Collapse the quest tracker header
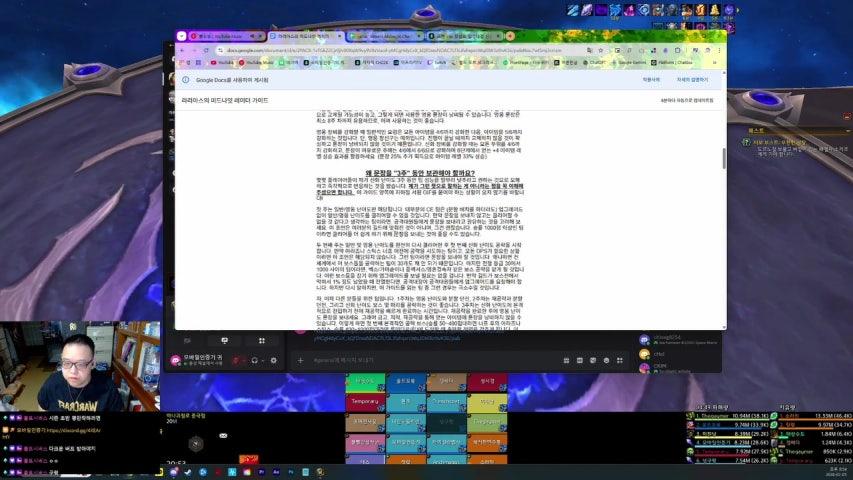The width and height of the screenshot is (853, 480). [848, 131]
